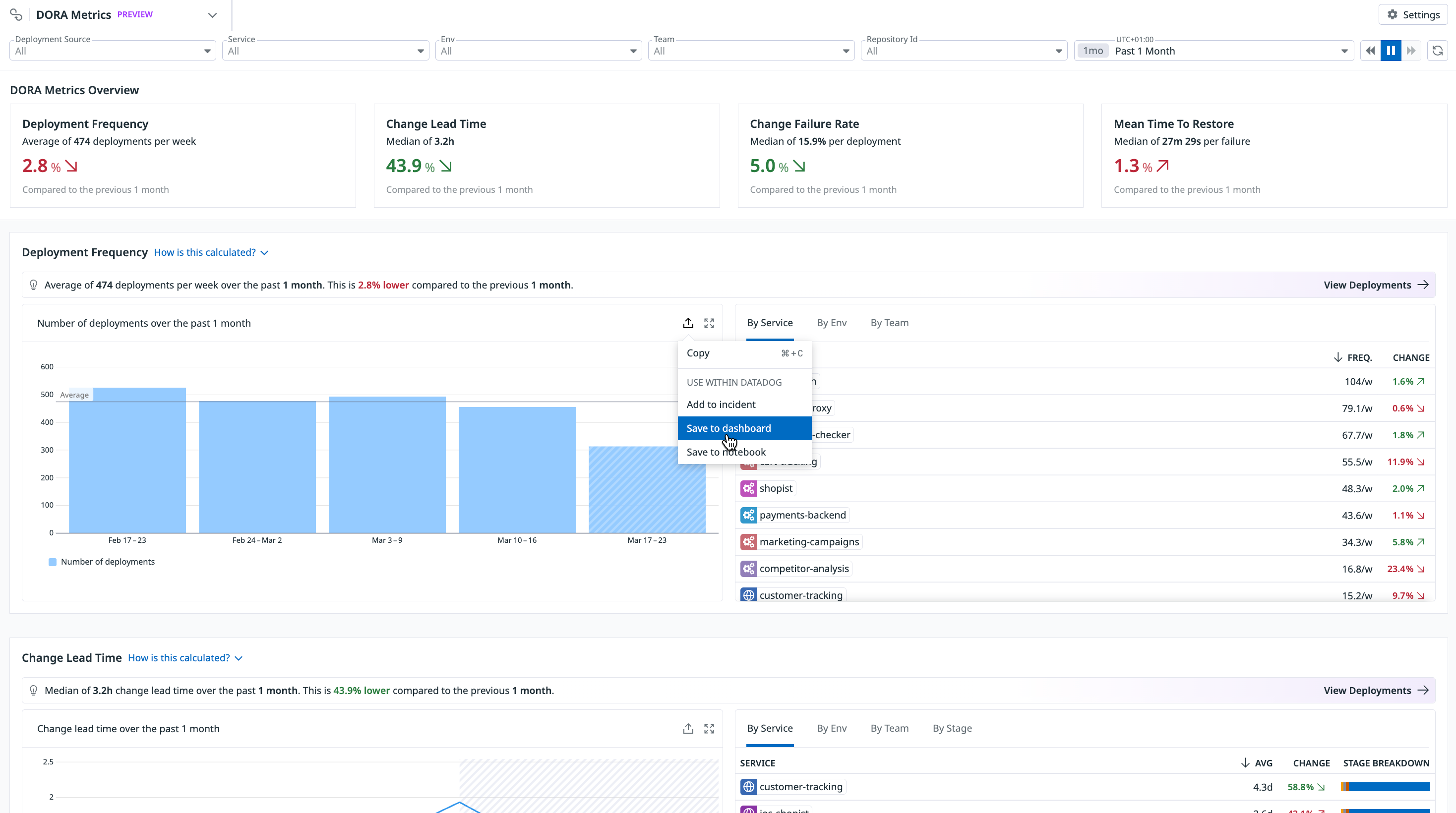This screenshot has height=813, width=1456.
Task: Open the Service filter dropdown
Action: point(325,51)
